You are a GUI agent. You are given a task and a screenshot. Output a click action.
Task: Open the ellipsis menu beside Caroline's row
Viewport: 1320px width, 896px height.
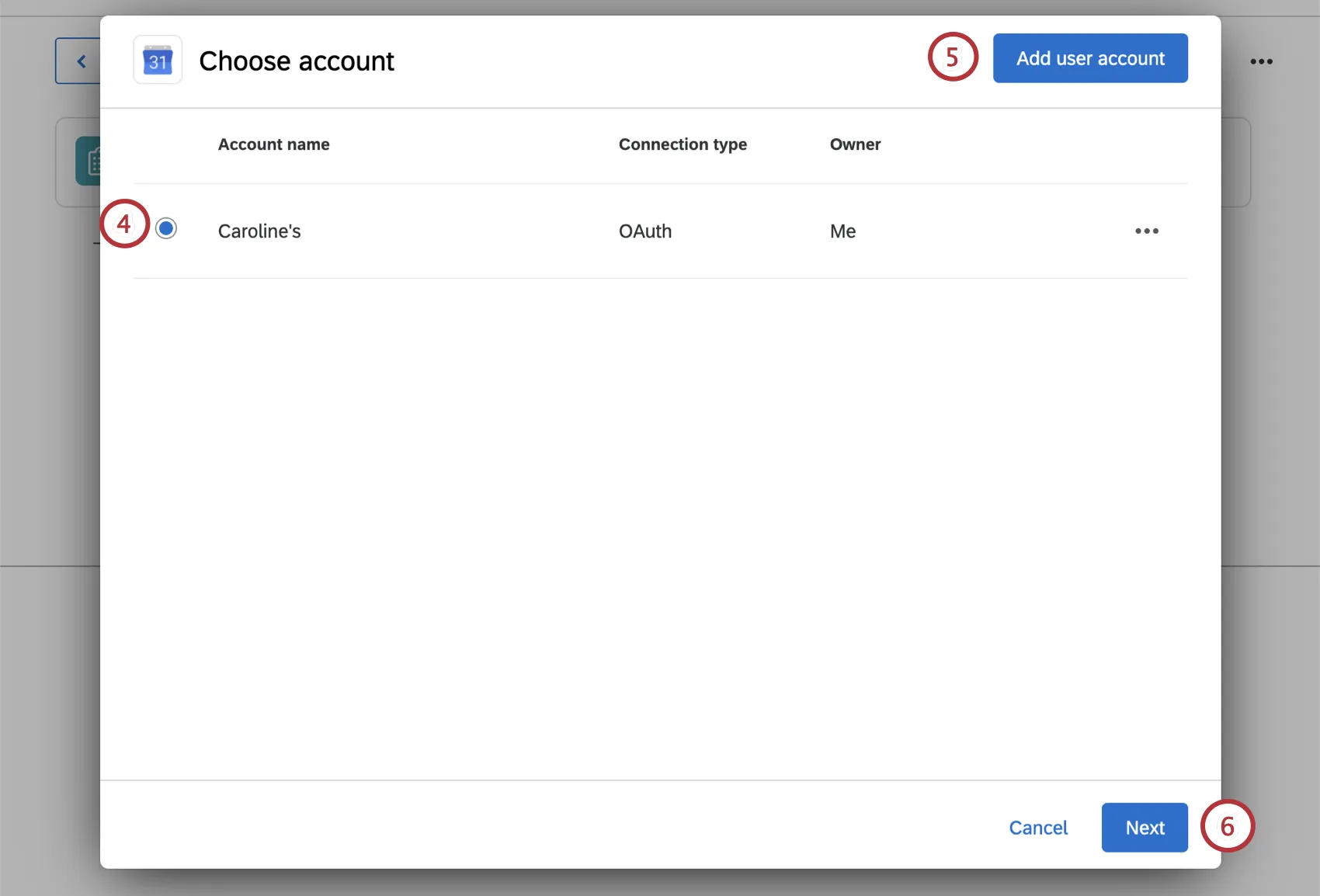click(x=1147, y=231)
